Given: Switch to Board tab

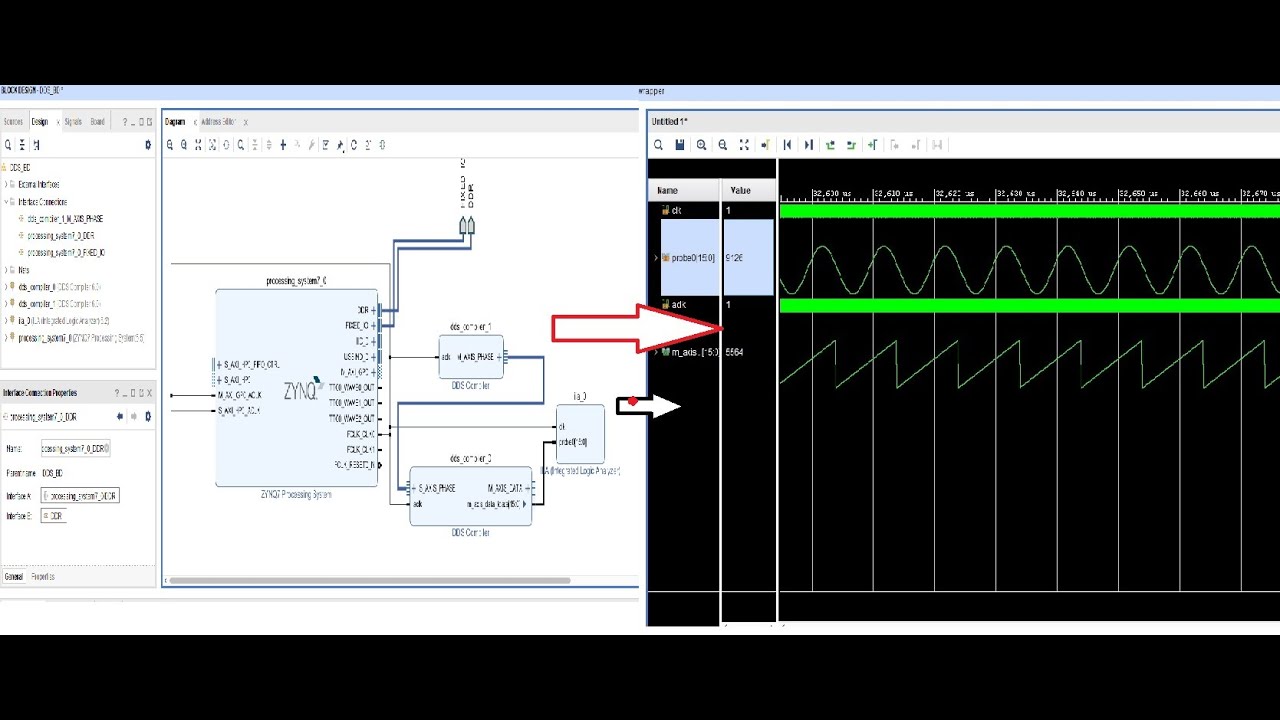Looking at the screenshot, I should coord(97,122).
